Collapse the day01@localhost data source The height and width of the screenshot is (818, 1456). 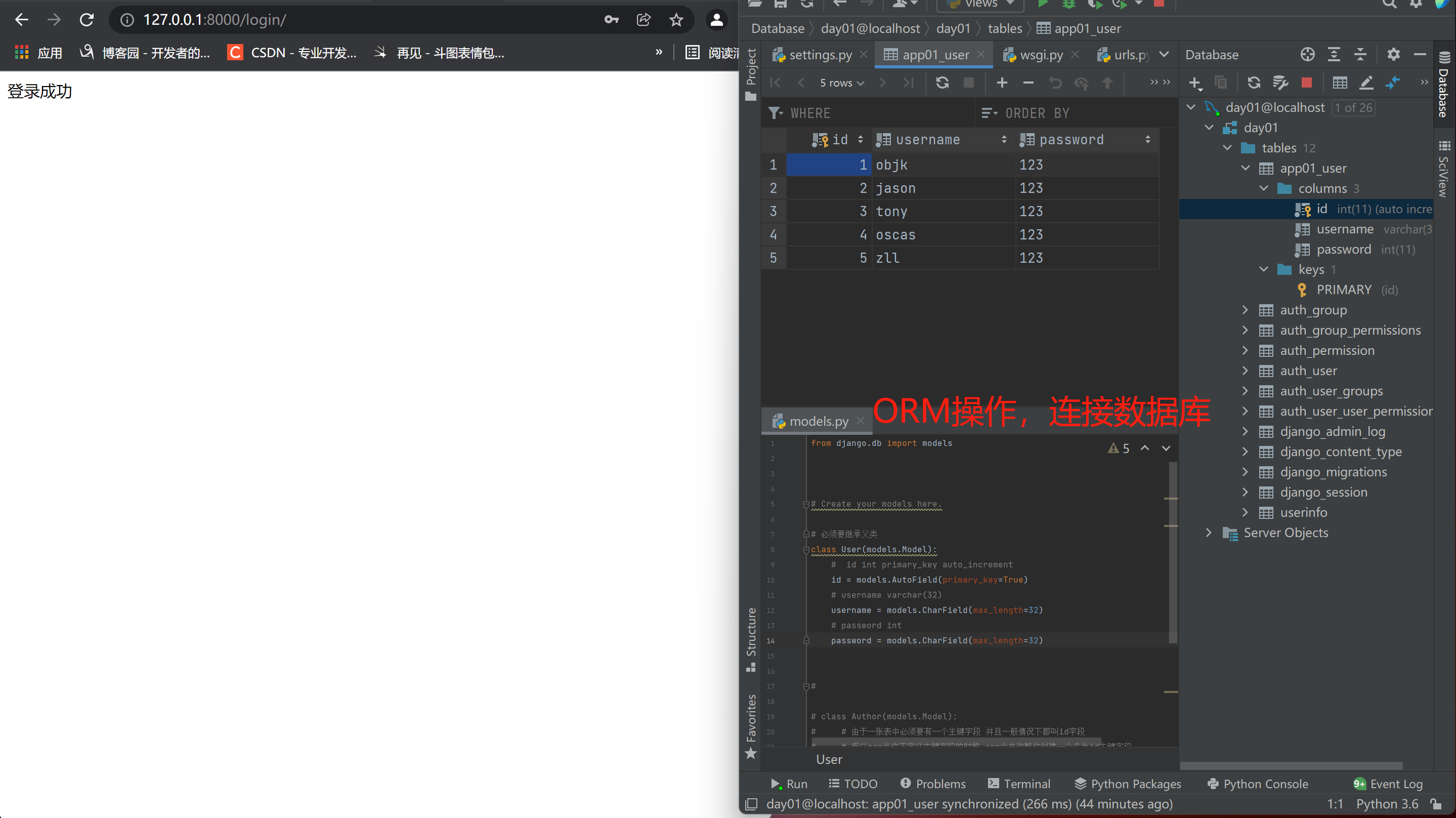point(1191,107)
